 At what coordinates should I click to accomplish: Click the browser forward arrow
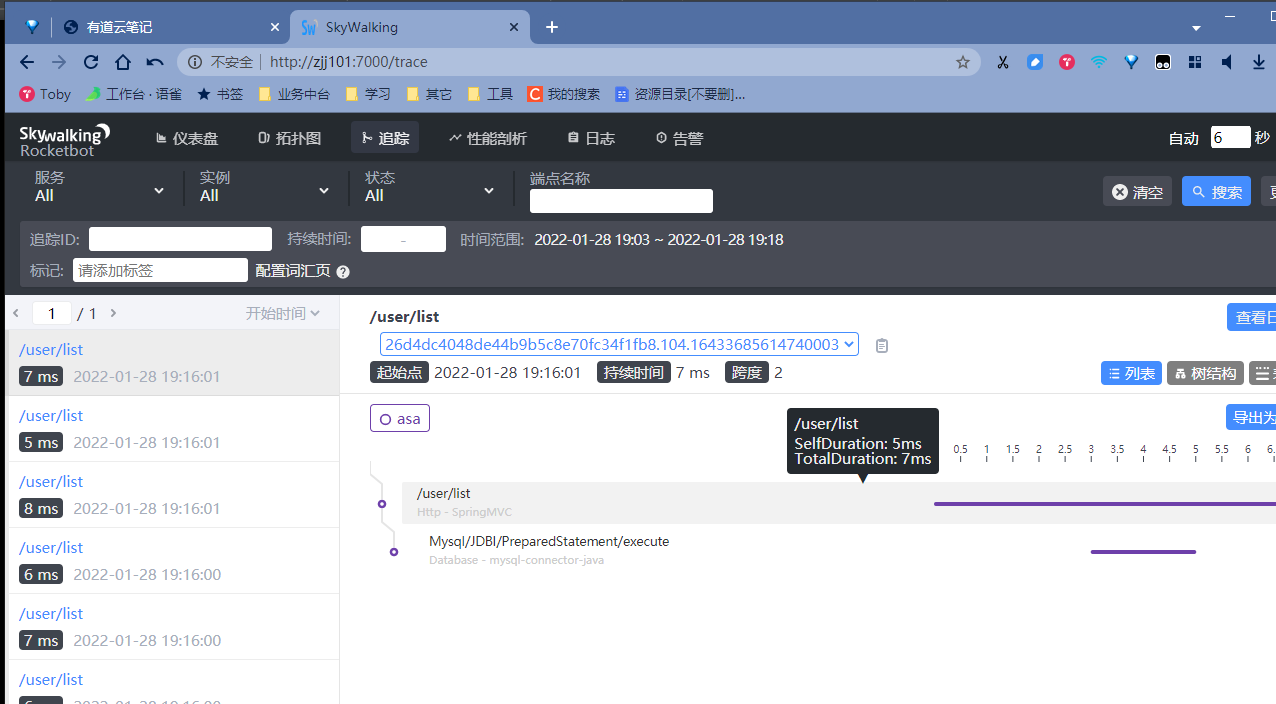pos(59,62)
